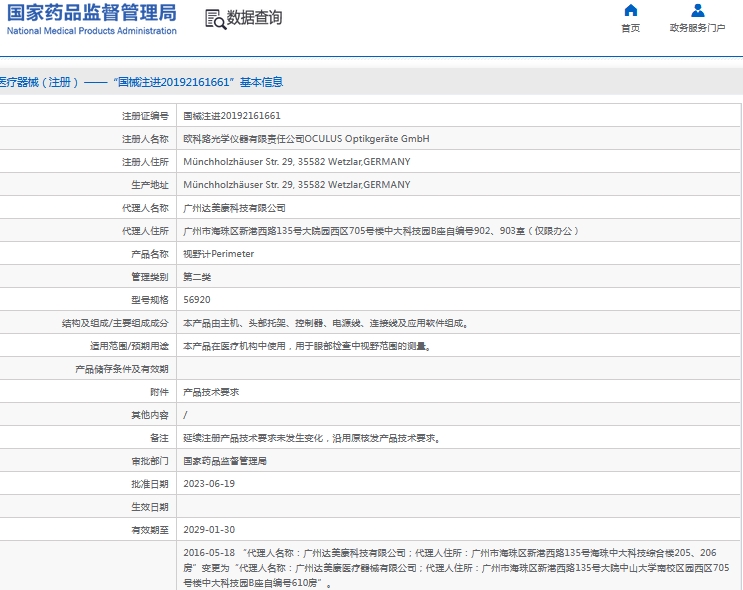
Task: Select the 第二类 management category value
Action: tap(197, 277)
